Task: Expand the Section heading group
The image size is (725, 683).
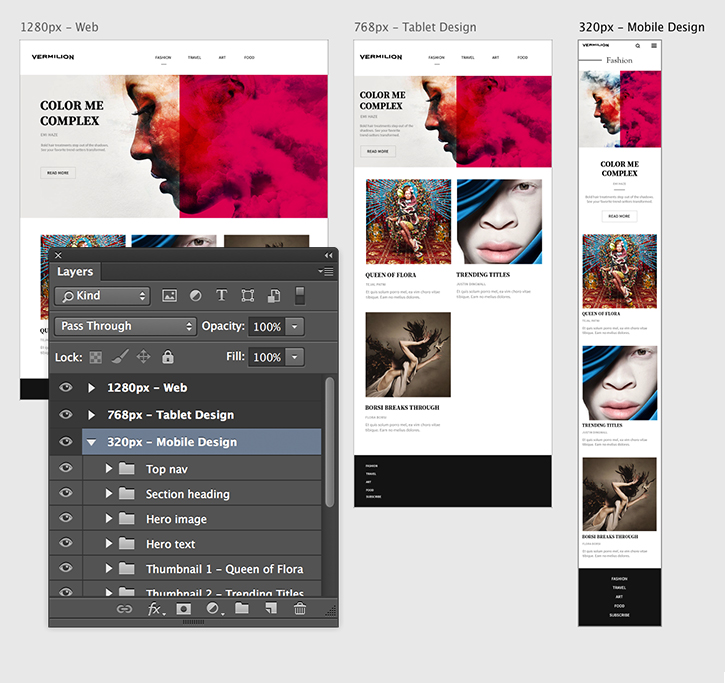Action: tap(108, 493)
